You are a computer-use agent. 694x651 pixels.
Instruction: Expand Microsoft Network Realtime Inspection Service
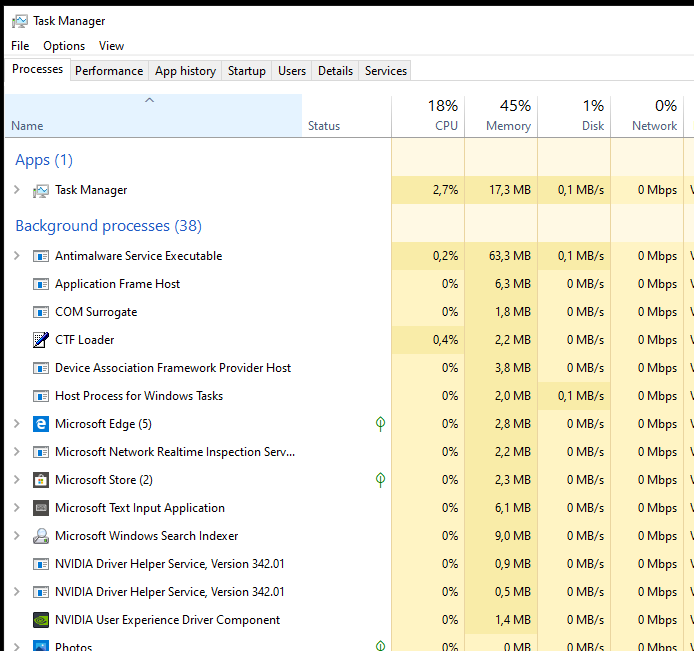click(x=17, y=452)
